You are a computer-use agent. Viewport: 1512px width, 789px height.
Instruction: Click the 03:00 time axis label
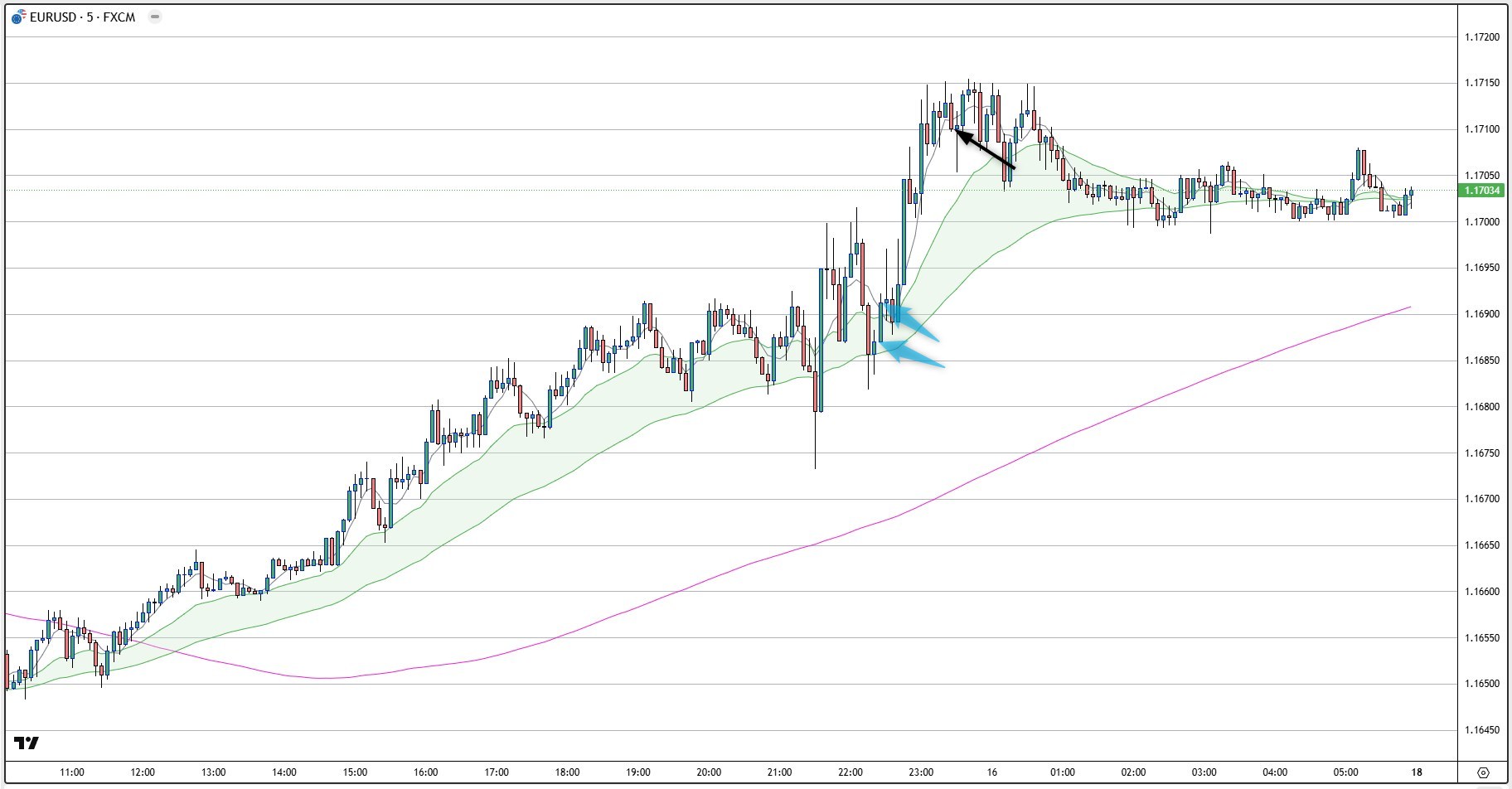click(x=1204, y=772)
